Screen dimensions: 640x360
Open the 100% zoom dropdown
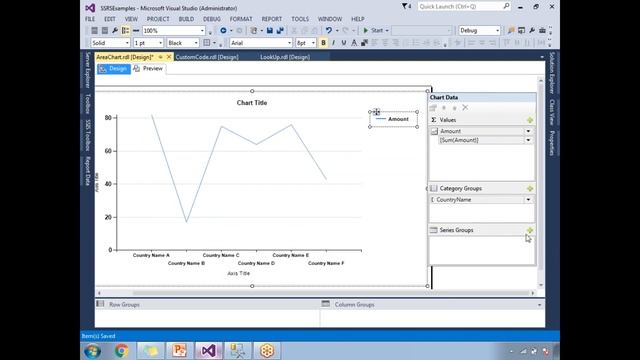[202, 31]
